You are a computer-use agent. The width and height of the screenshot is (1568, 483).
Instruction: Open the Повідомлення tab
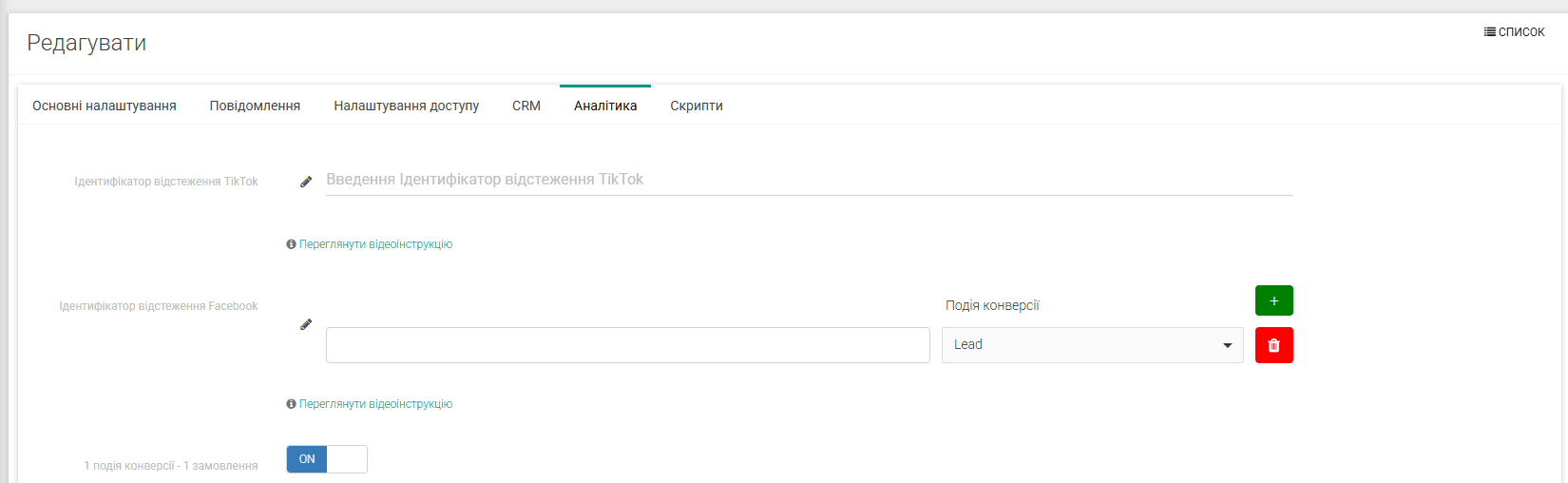(255, 106)
